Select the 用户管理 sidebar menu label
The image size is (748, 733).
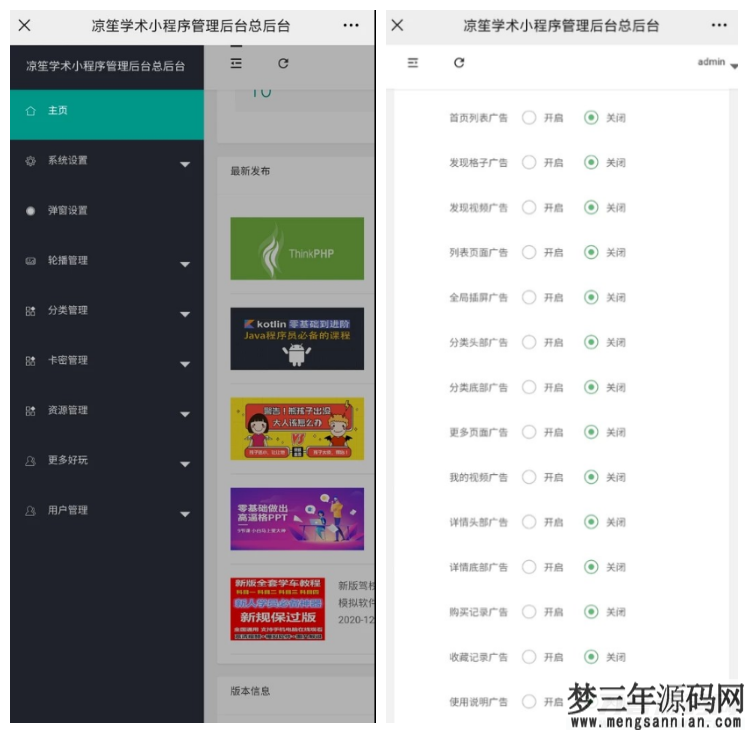tap(67, 510)
